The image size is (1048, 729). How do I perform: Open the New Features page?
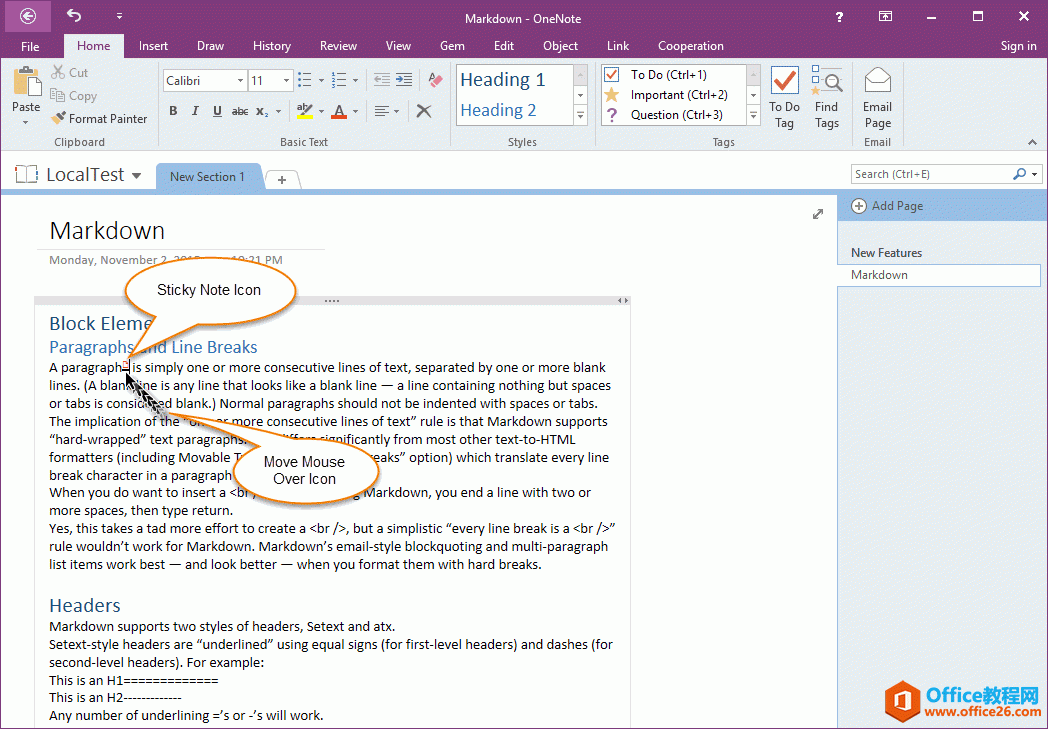pos(886,253)
